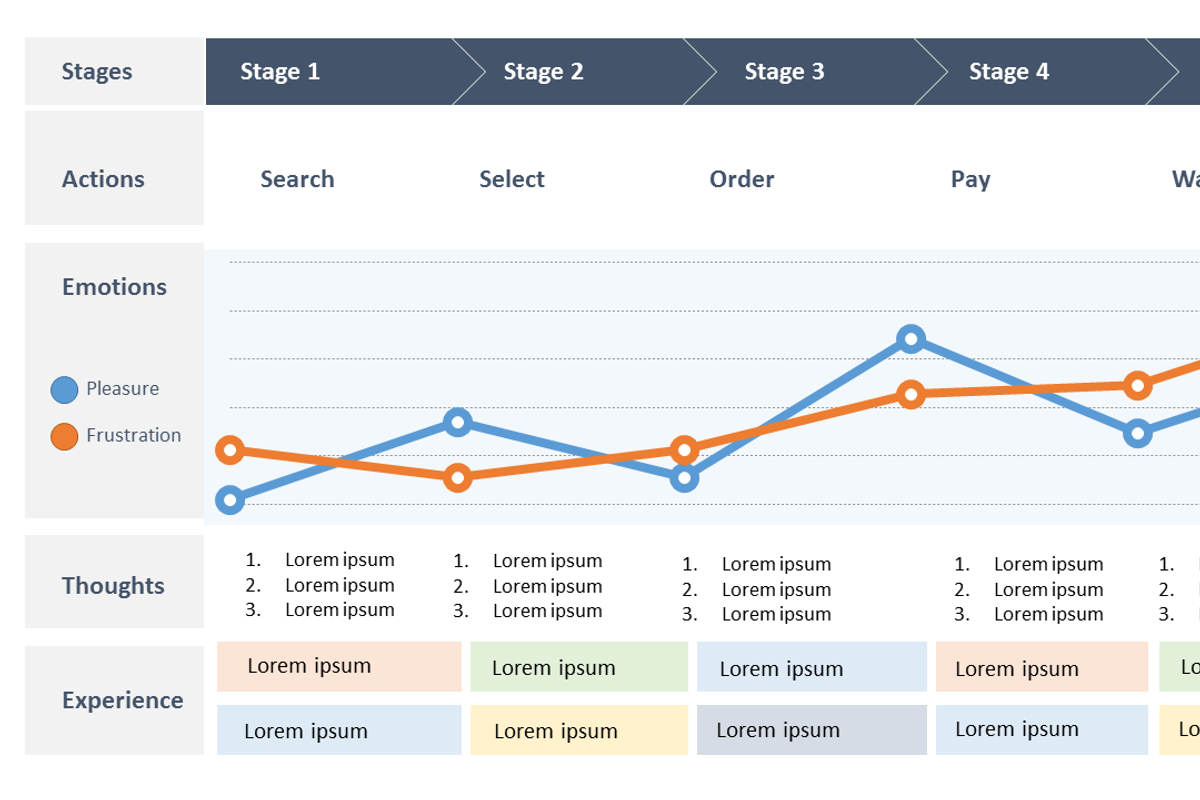Click the lowest blue Pleasure point under Search
1200x800 pixels.
tap(230, 499)
